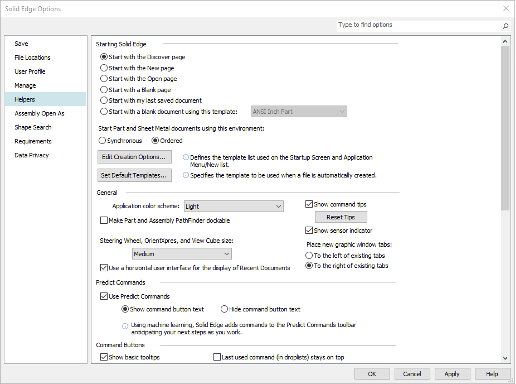This screenshot has height=384, width=516.
Task: Click the search magnifier icon
Action: click(x=505, y=26)
